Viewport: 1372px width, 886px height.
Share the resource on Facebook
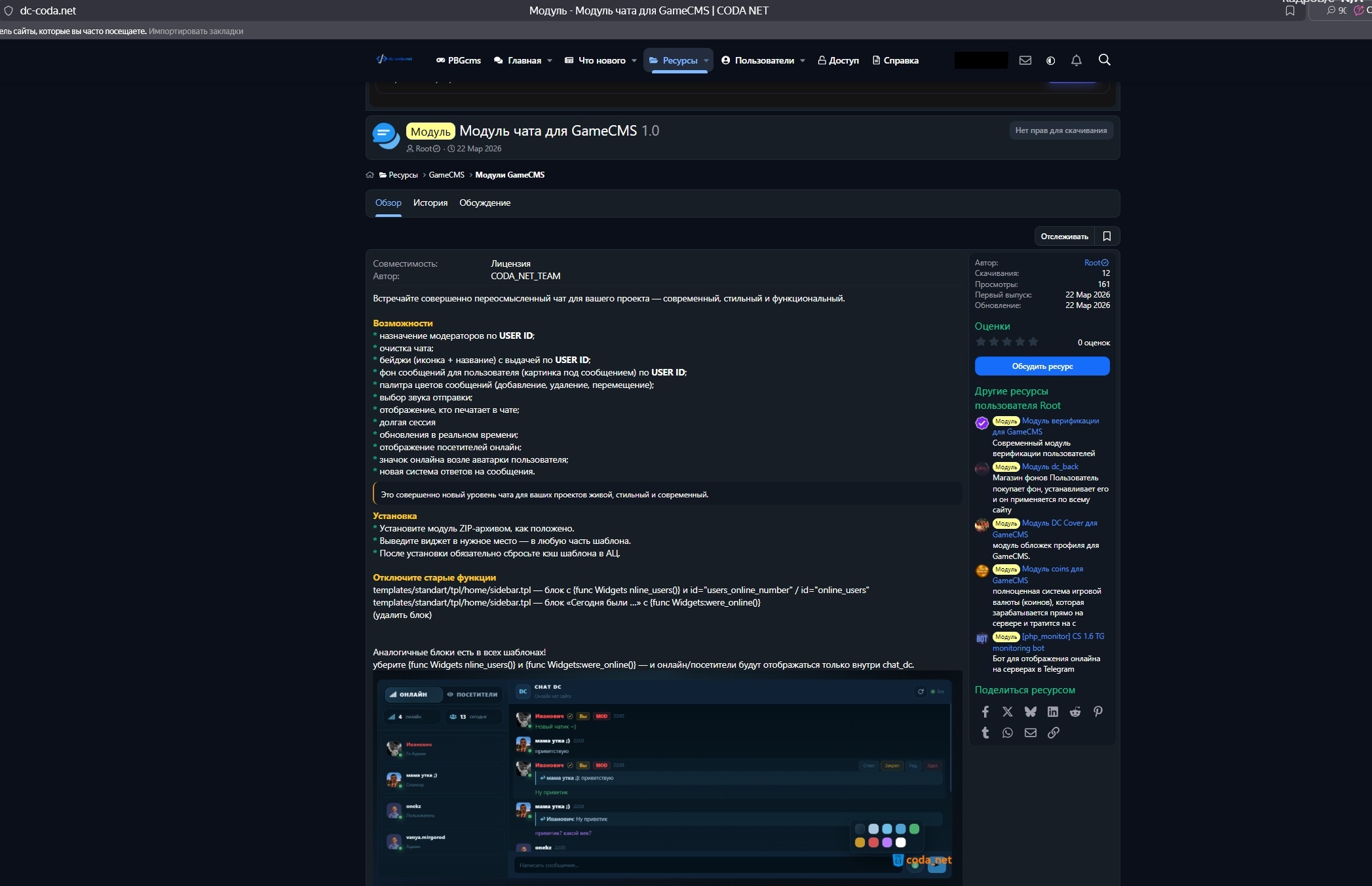[x=985, y=712]
